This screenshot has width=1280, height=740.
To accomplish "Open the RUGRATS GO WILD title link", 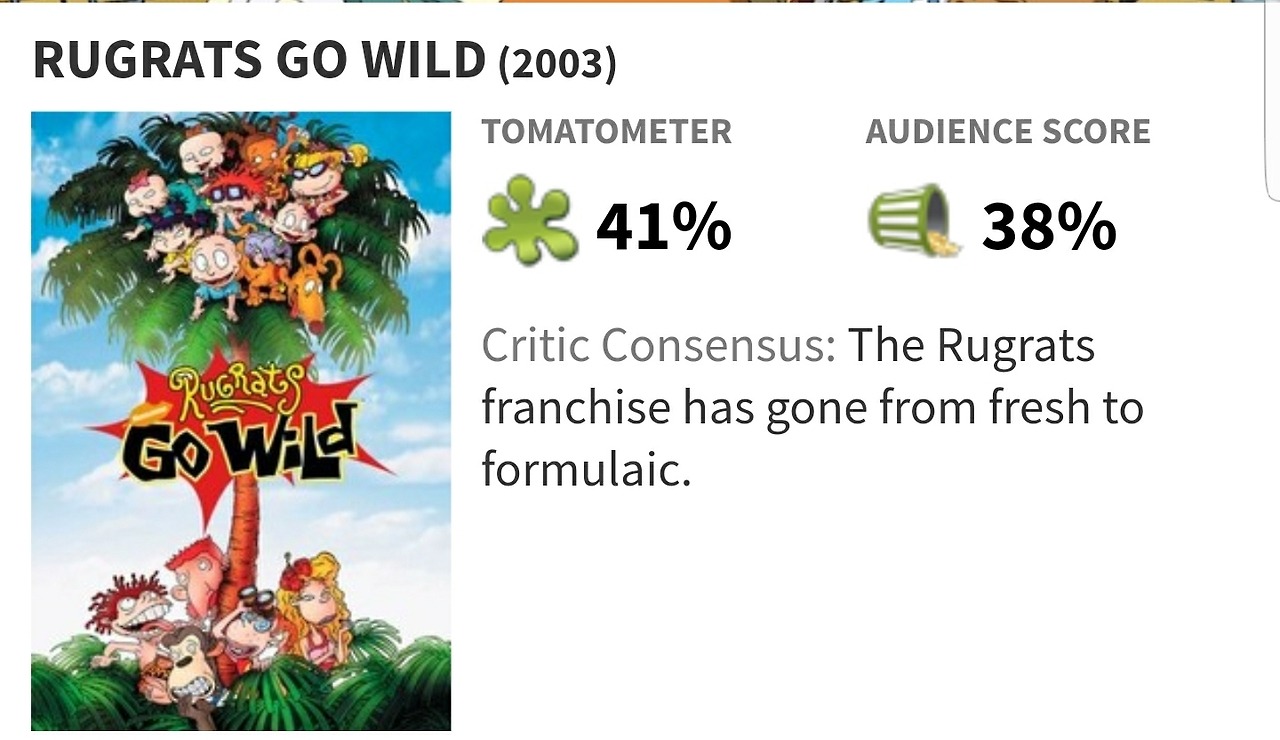I will (x=258, y=61).
